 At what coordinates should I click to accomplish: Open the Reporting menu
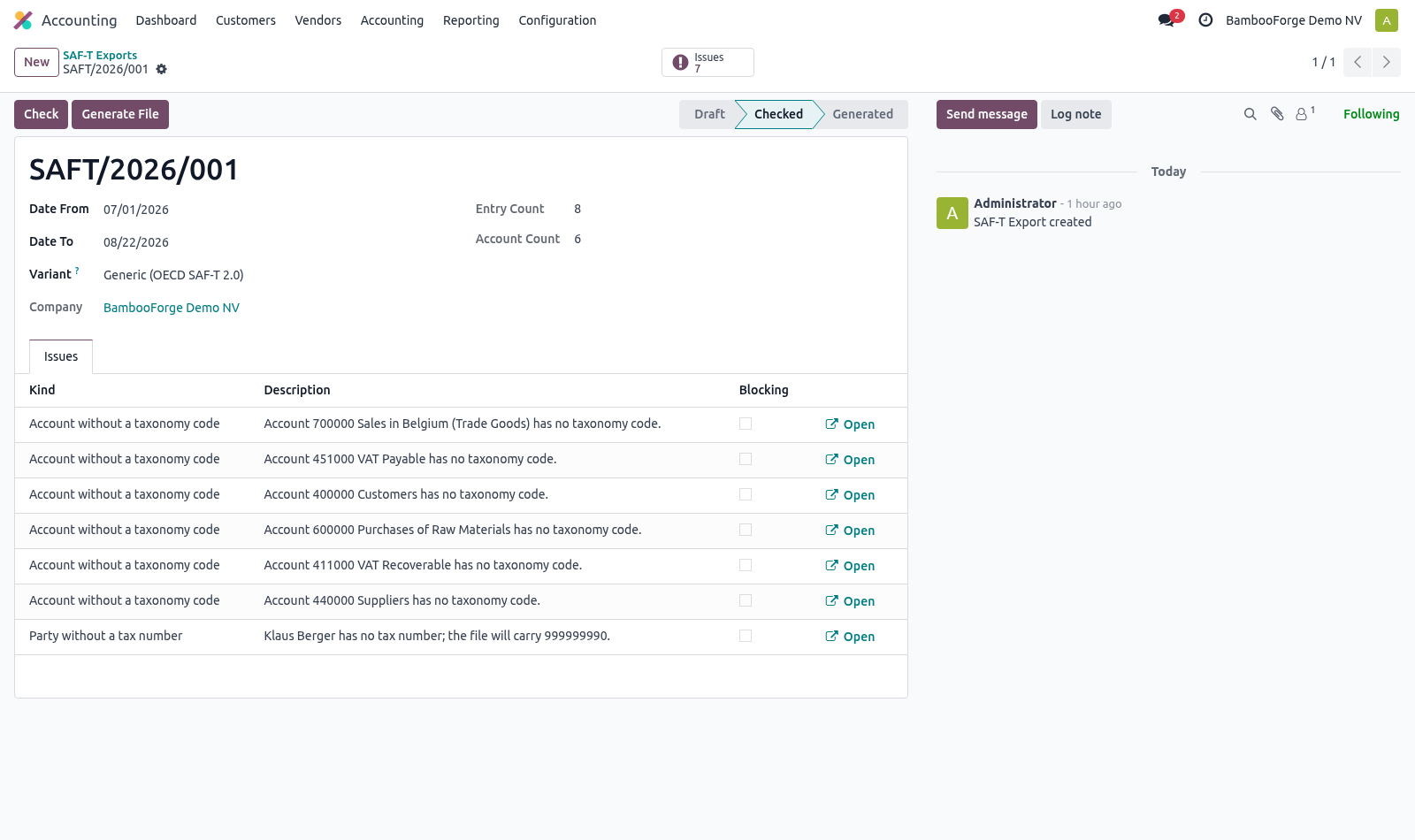click(x=471, y=20)
